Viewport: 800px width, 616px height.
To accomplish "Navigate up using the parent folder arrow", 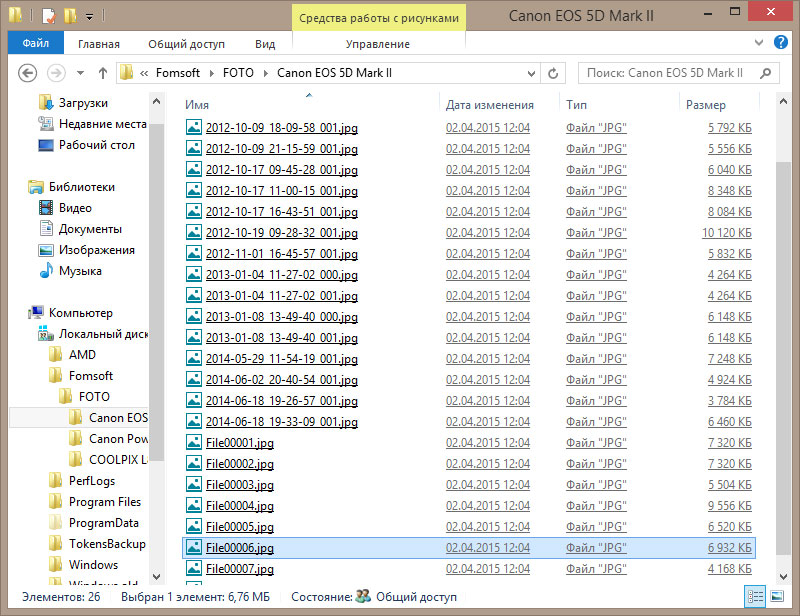I will pos(103,72).
